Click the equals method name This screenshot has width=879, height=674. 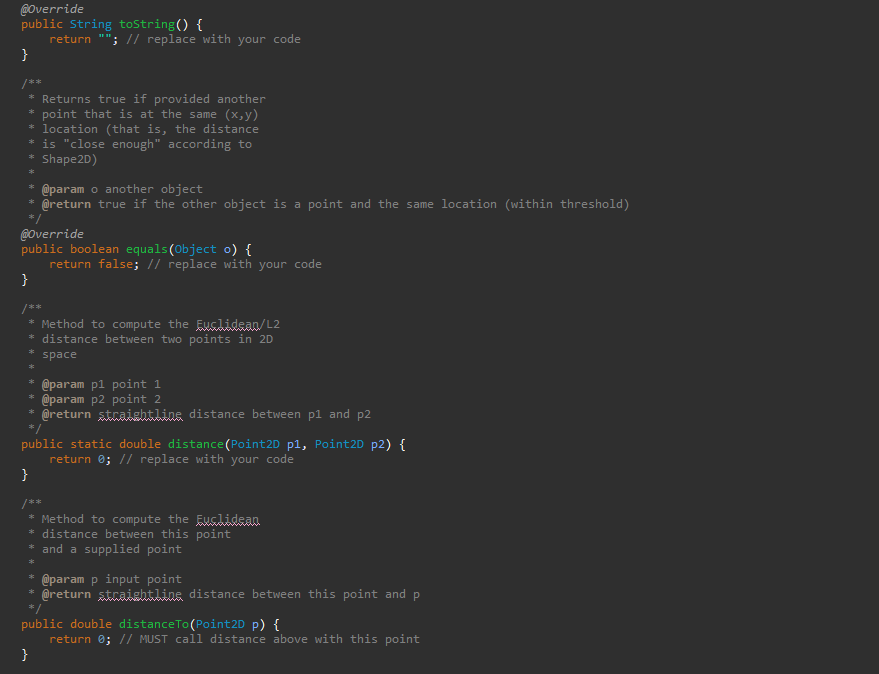click(x=147, y=249)
